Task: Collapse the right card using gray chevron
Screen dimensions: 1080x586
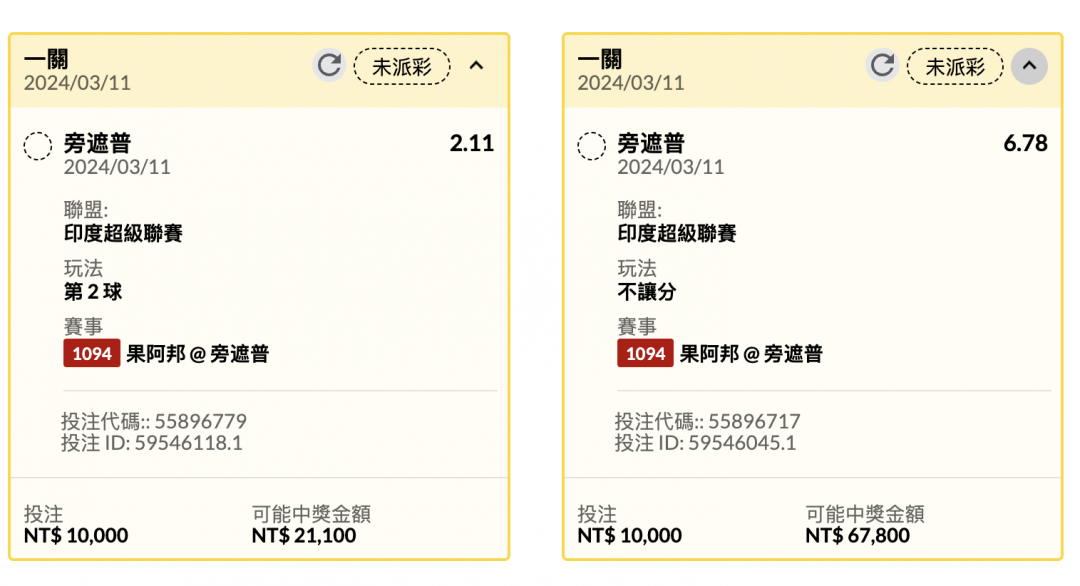Action: [x=1029, y=66]
